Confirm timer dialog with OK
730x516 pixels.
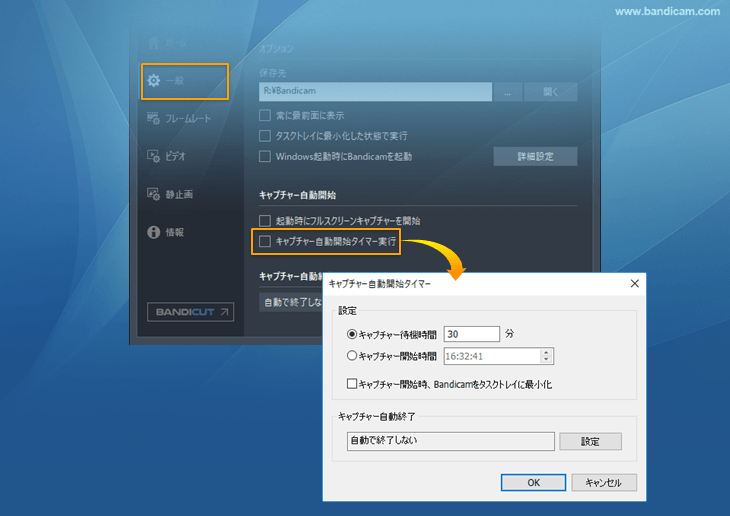click(x=534, y=482)
